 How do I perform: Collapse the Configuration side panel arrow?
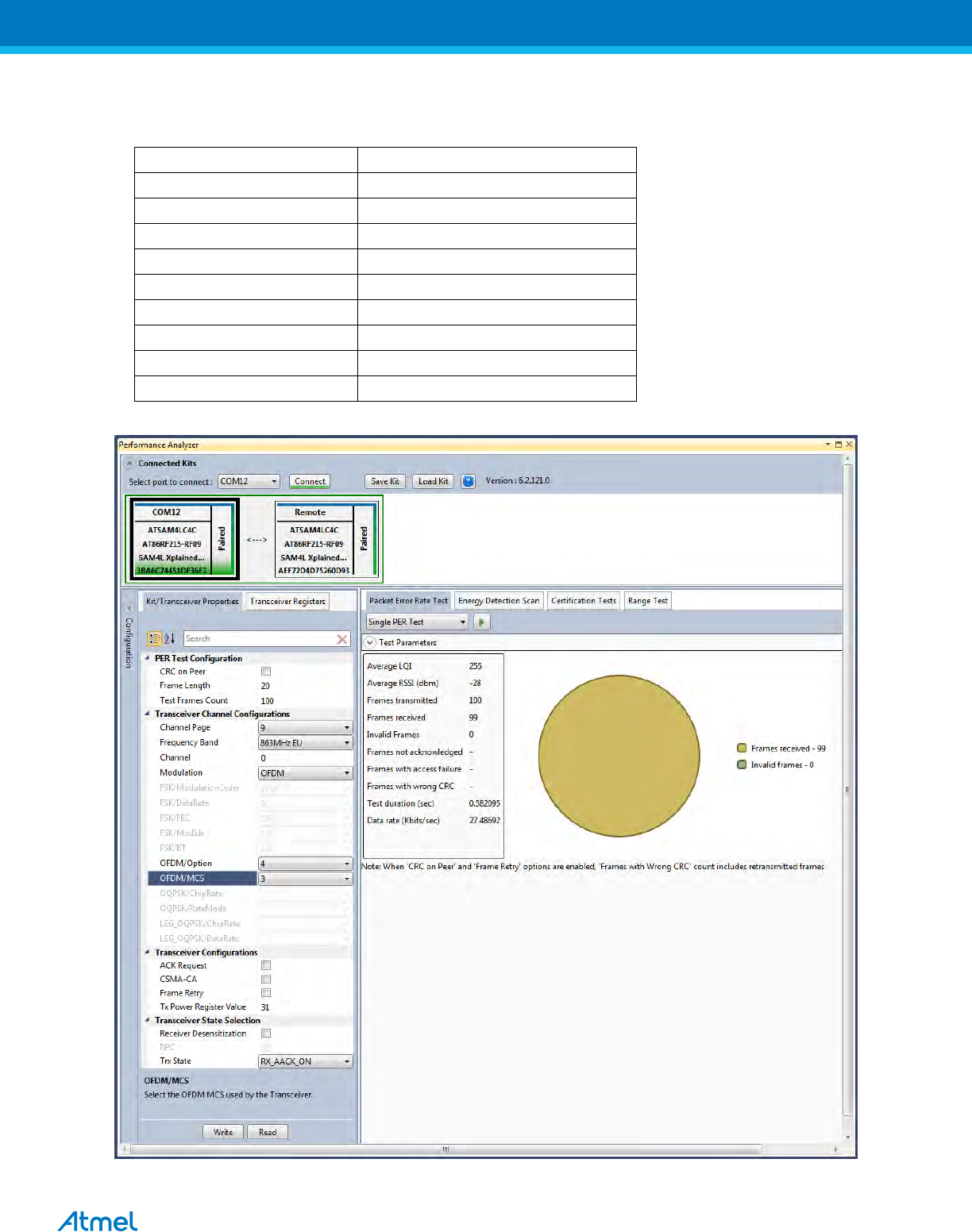129,608
